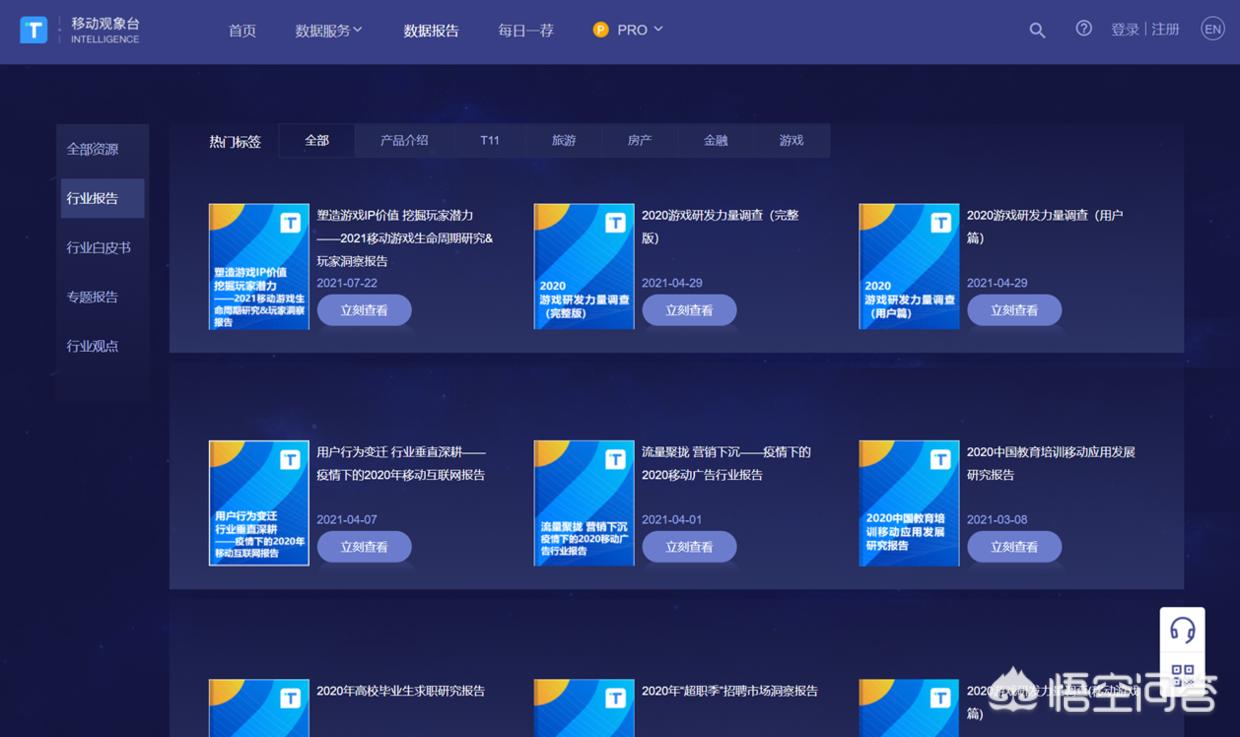Click 立刻查看 for 塑造游戏IP价值 report
The width and height of the screenshot is (1240, 737).
pos(364,310)
